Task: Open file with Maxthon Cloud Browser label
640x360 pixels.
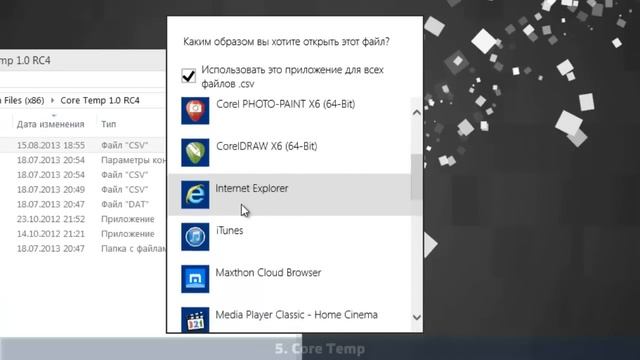Action: click(268, 272)
